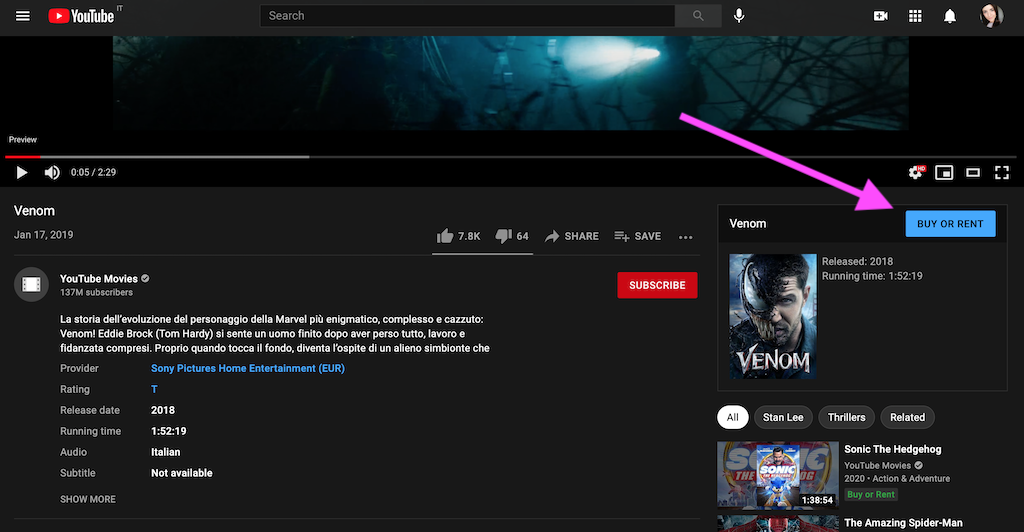The width and height of the screenshot is (1024, 532).
Task: Click the Jan 17, 2019 date text
Action: tap(44, 235)
